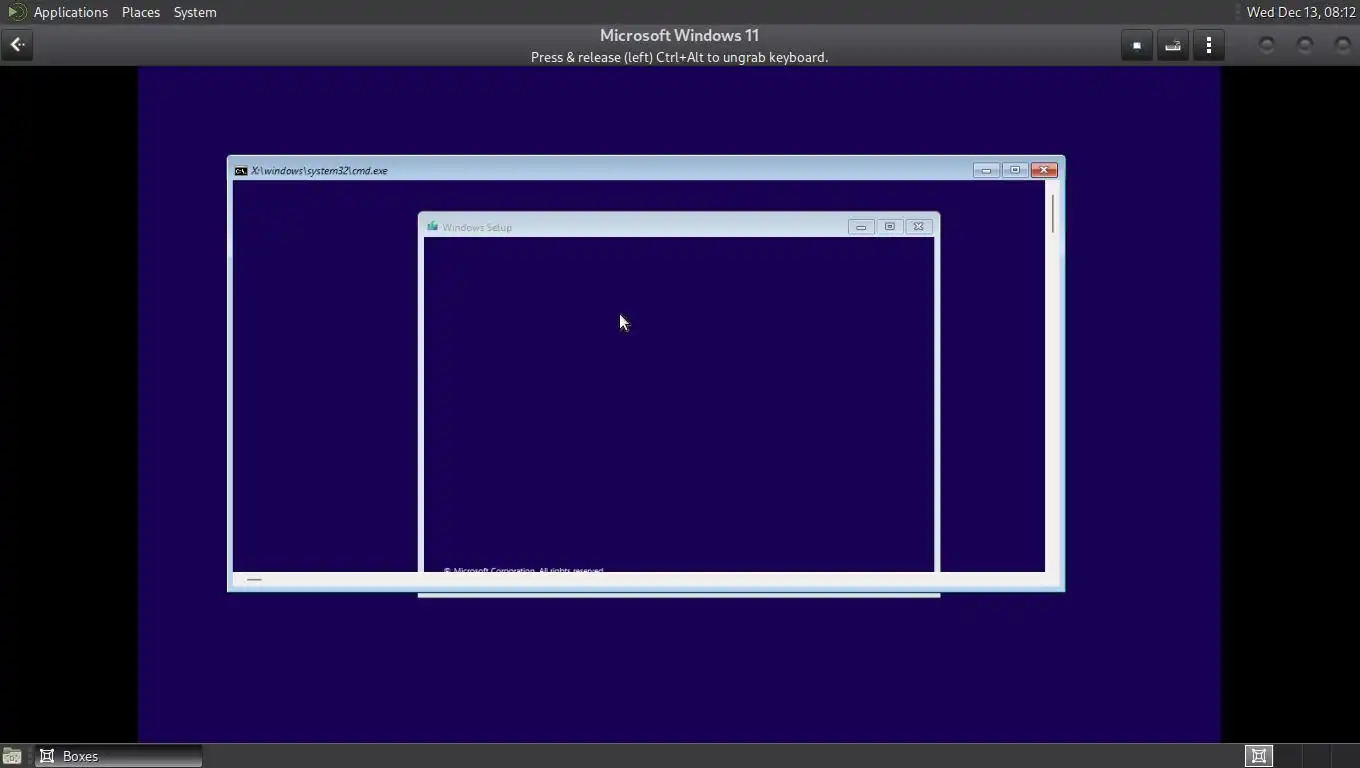Open the send keyboard shortcuts button

(x=1173, y=45)
